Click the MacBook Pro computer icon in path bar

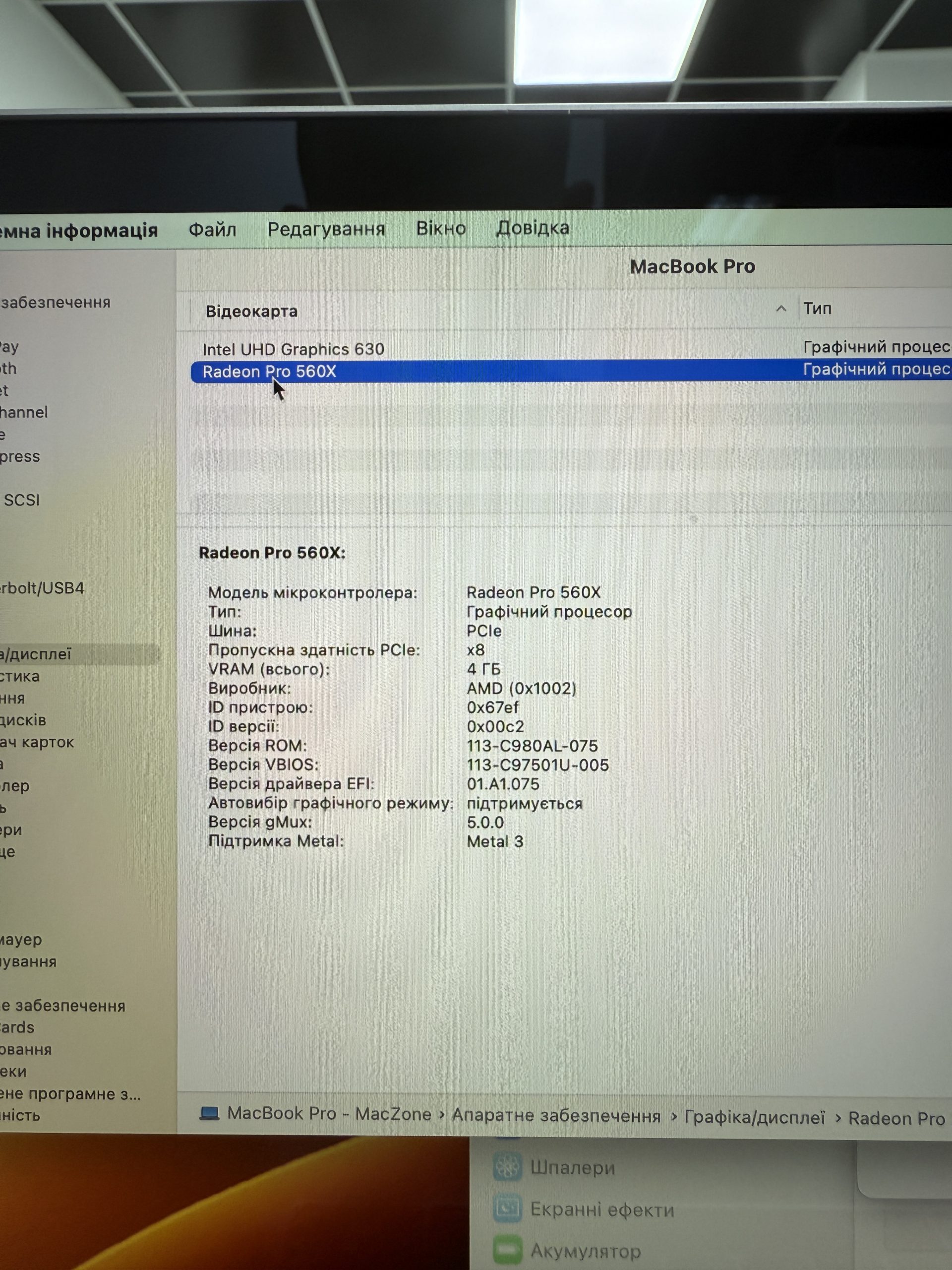point(209,1113)
